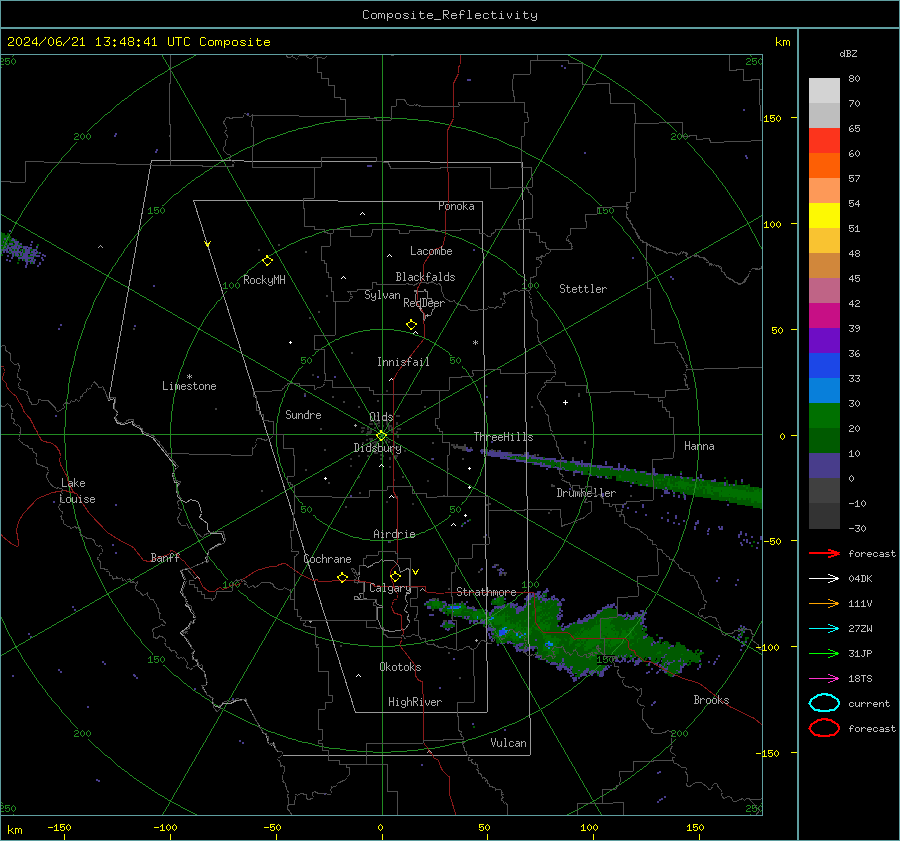Screen dimensions: 900x841
Task: Click the Banff city label
Action: [165, 557]
